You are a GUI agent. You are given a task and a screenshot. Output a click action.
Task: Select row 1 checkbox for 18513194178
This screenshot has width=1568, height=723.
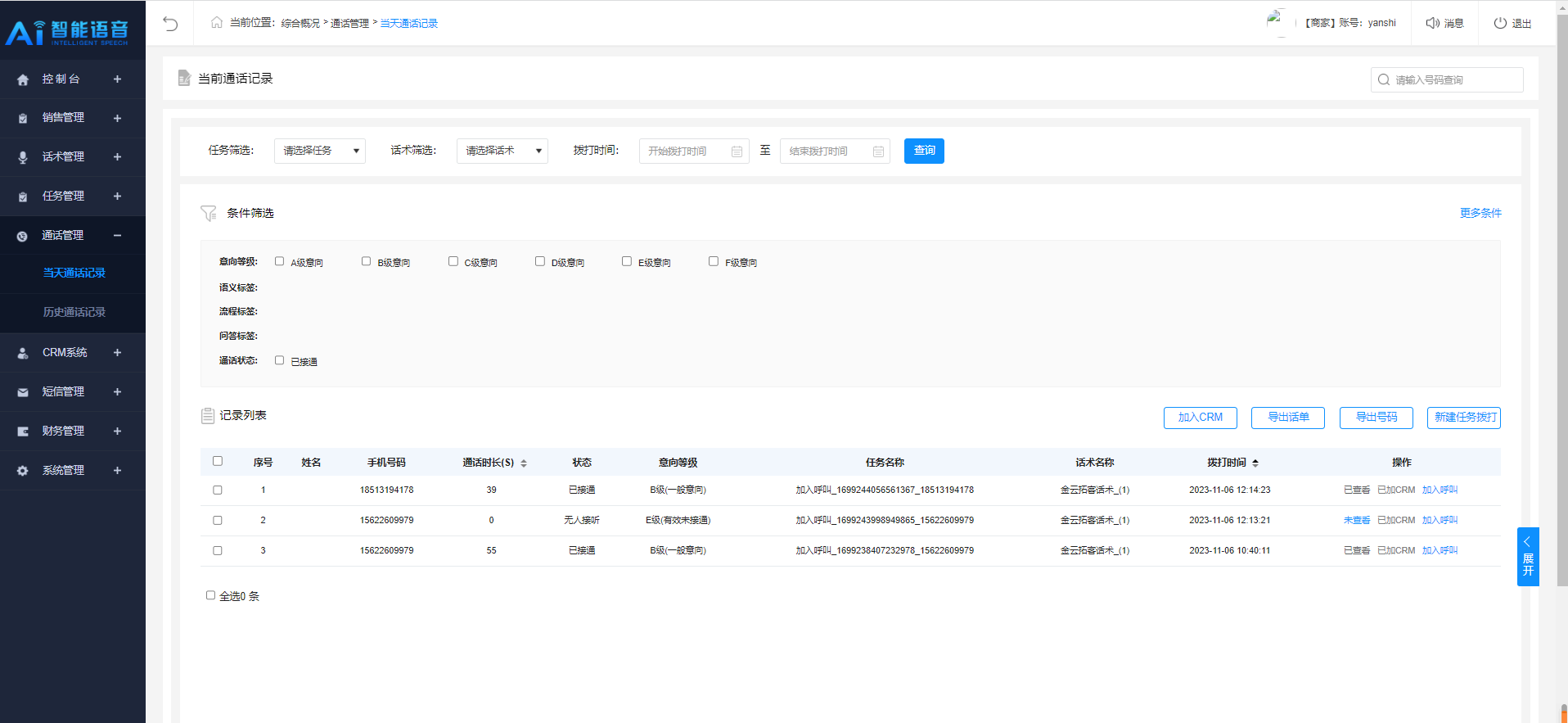(218, 490)
